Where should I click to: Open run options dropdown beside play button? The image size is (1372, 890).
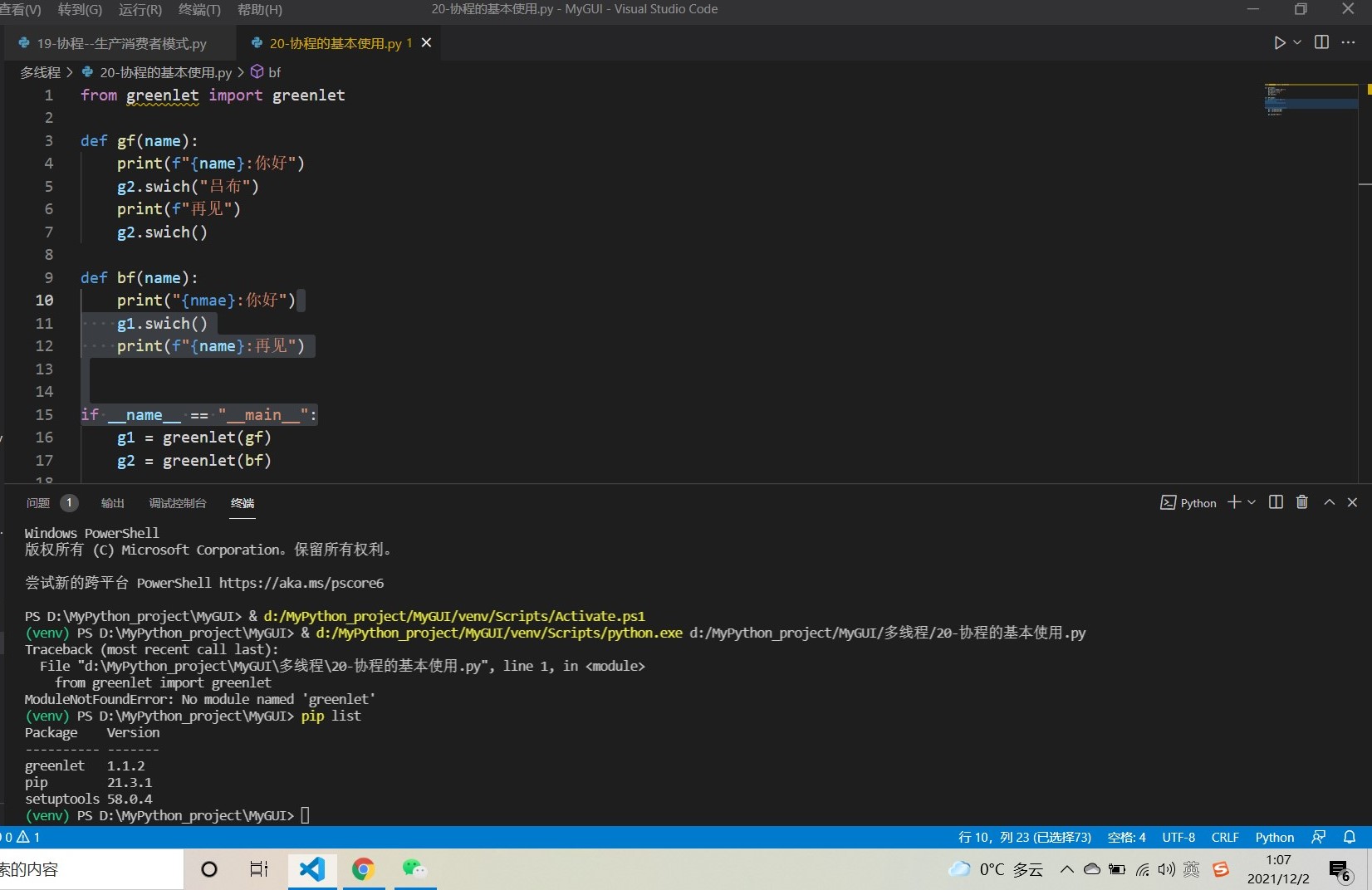[1297, 42]
